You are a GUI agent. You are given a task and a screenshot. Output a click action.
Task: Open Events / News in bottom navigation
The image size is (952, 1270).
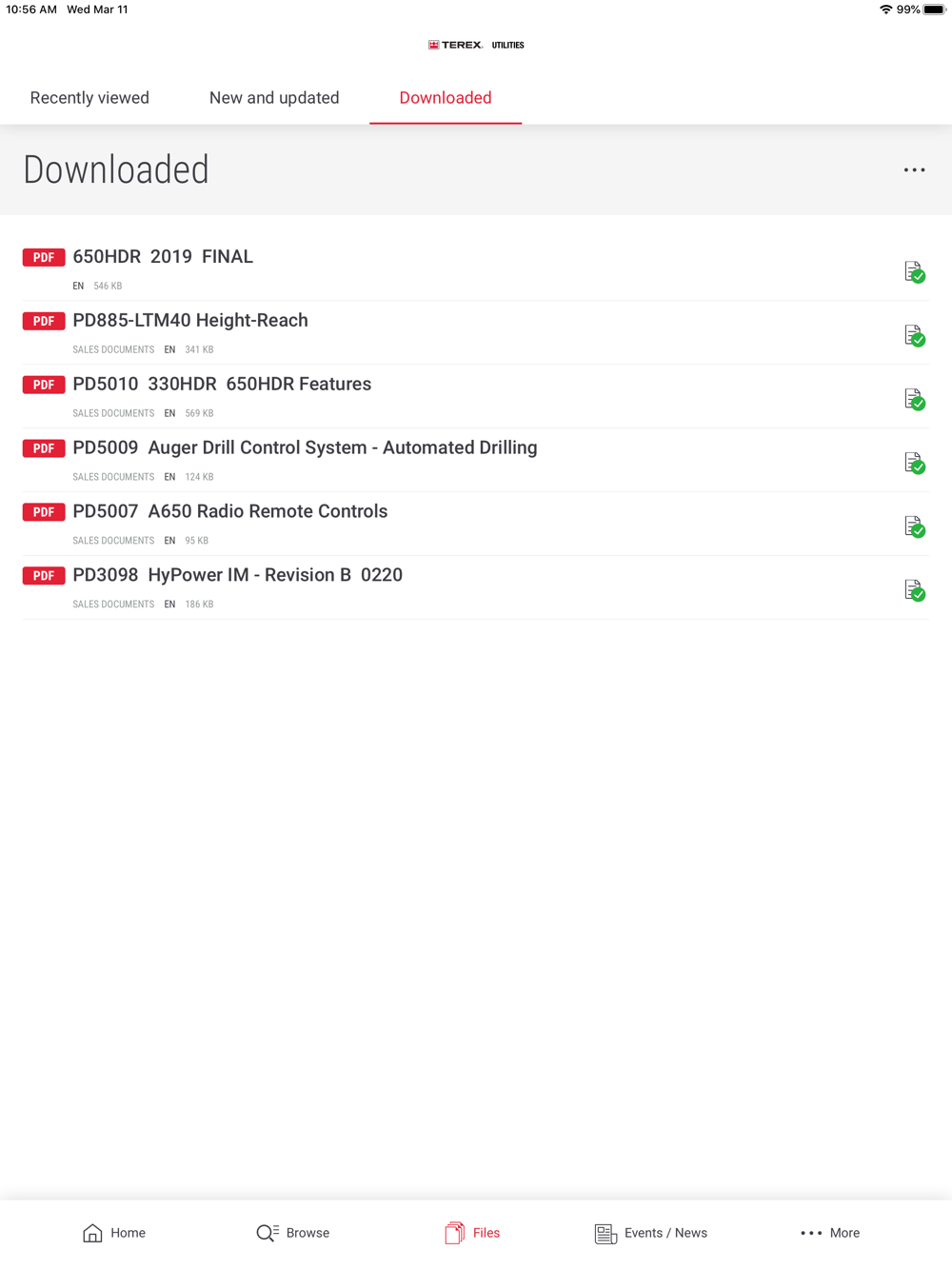[x=651, y=1233]
